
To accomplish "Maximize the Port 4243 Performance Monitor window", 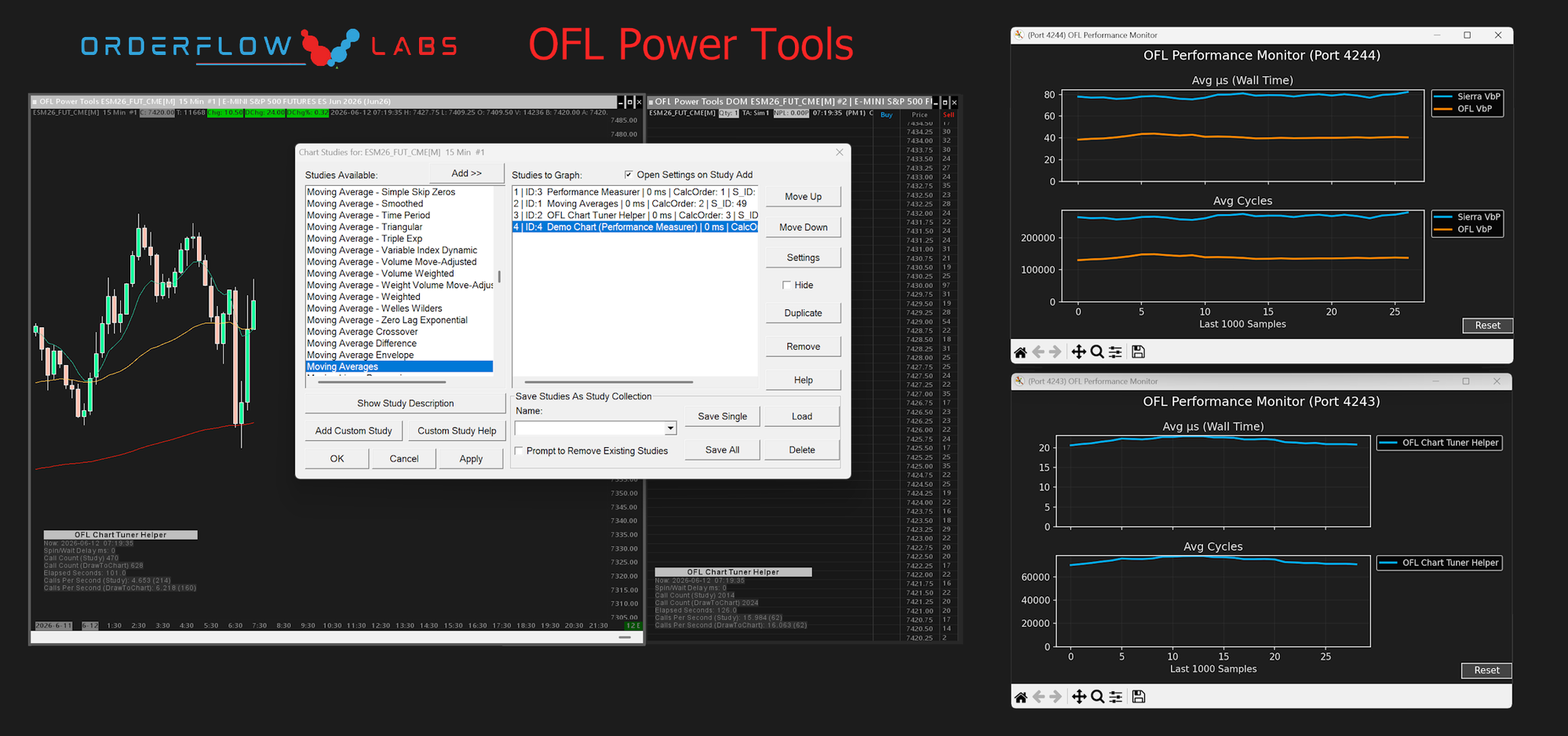I will [x=1465, y=381].
